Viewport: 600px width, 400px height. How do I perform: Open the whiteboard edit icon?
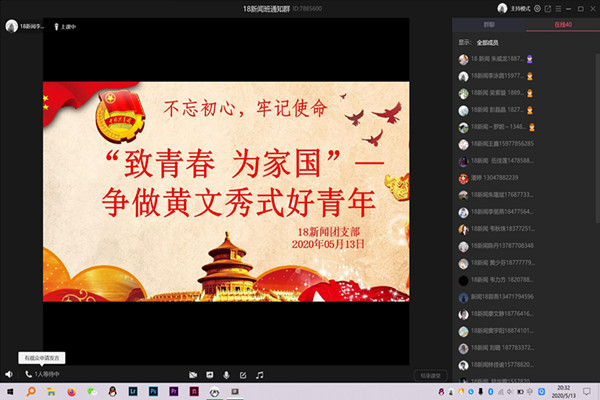[243, 375]
